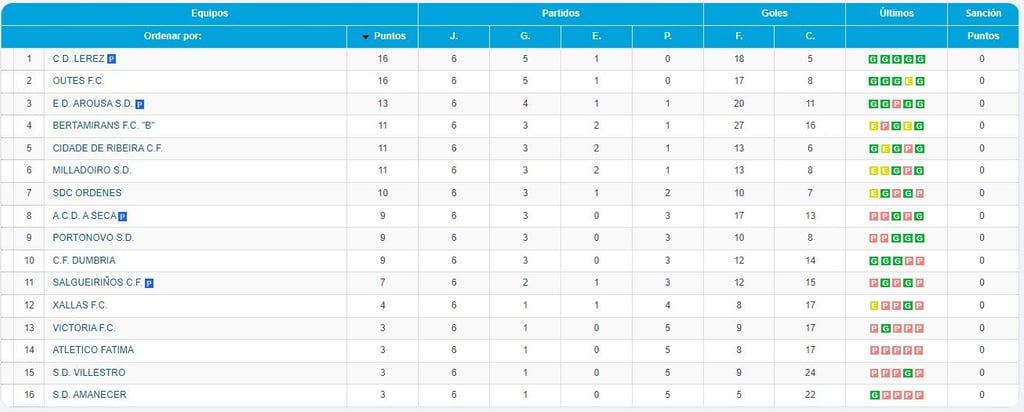The image size is (1024, 412).
Task: Sort by goals for F. column header
Action: 739,37
